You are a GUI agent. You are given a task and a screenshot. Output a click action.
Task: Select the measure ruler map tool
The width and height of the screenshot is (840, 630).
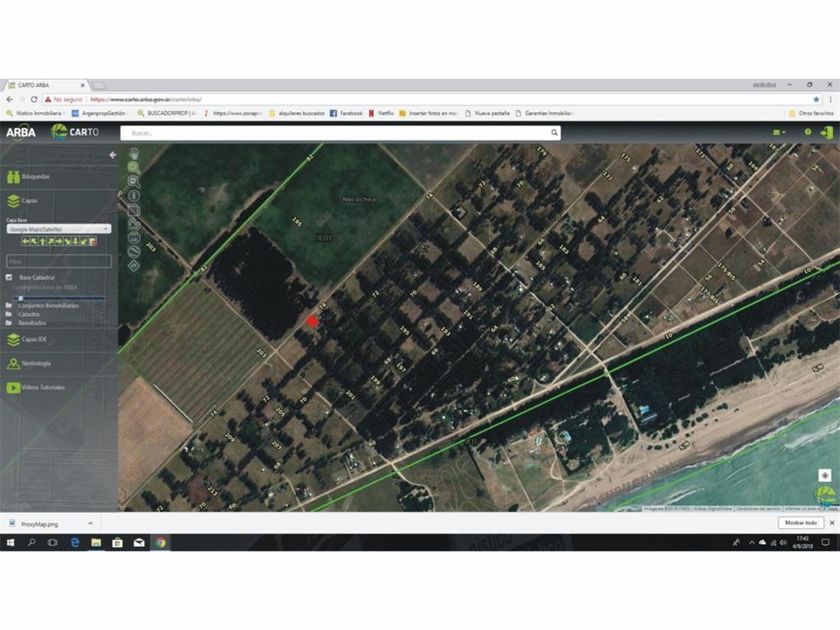tap(134, 251)
